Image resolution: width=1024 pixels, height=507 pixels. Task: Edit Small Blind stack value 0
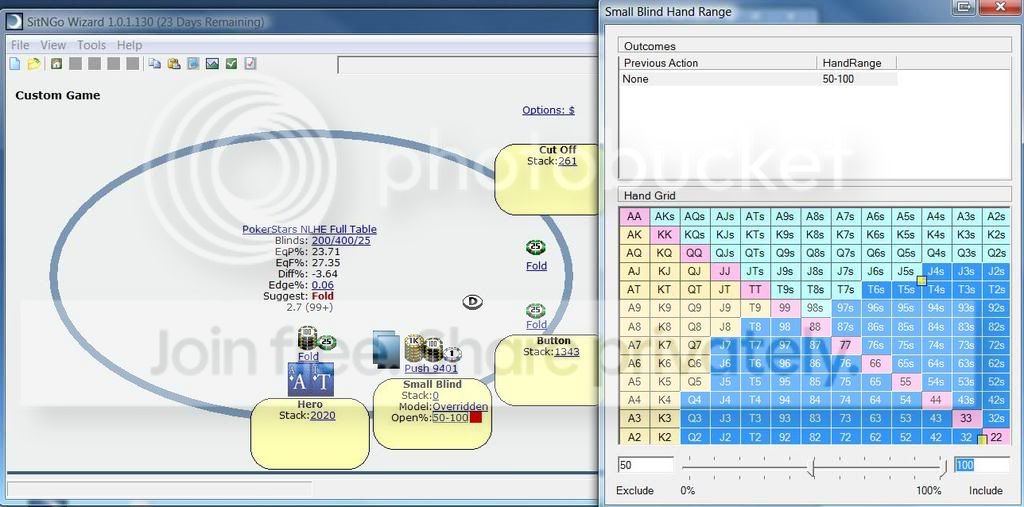(x=436, y=395)
